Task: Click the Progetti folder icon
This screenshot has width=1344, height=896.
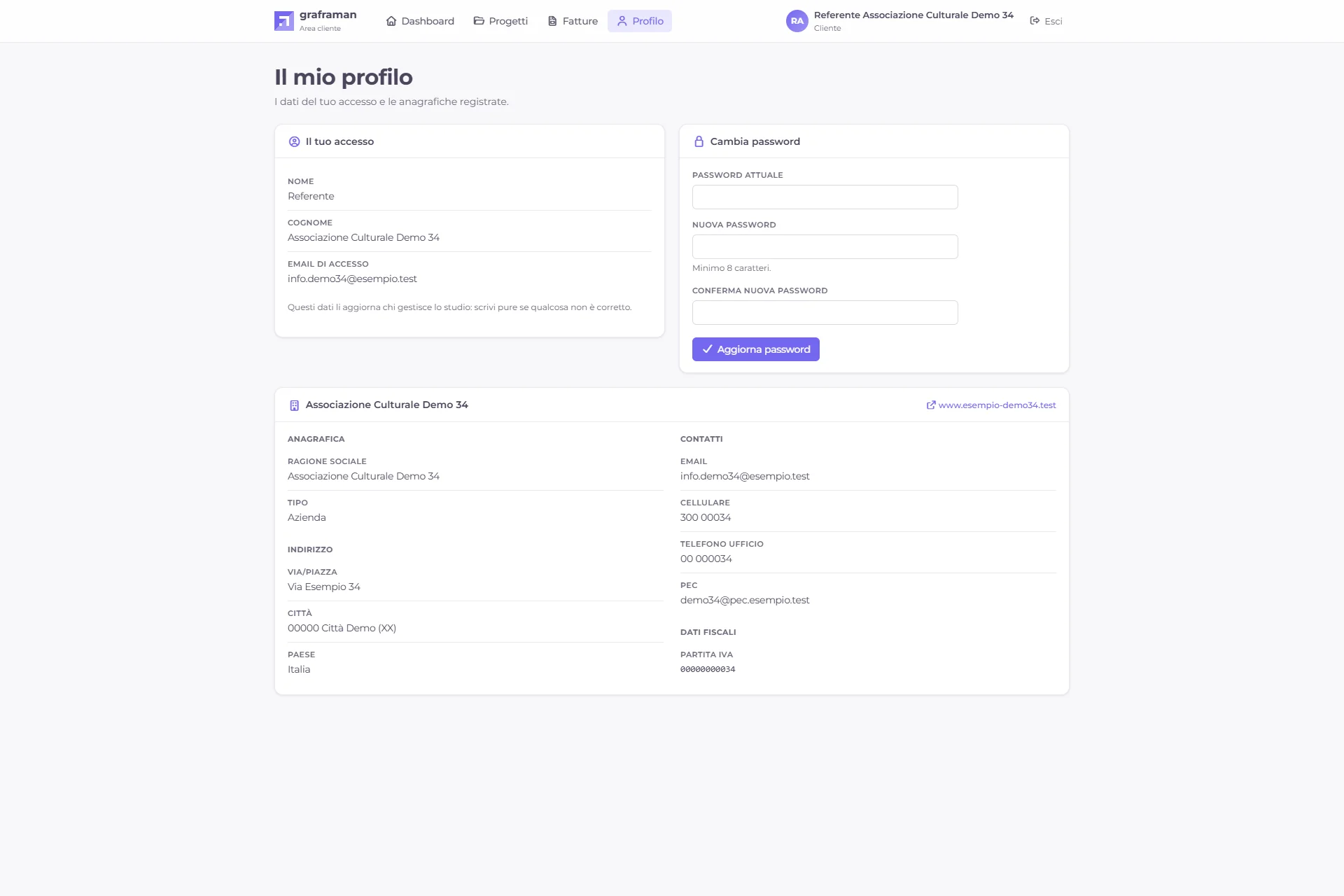Action: [x=479, y=21]
